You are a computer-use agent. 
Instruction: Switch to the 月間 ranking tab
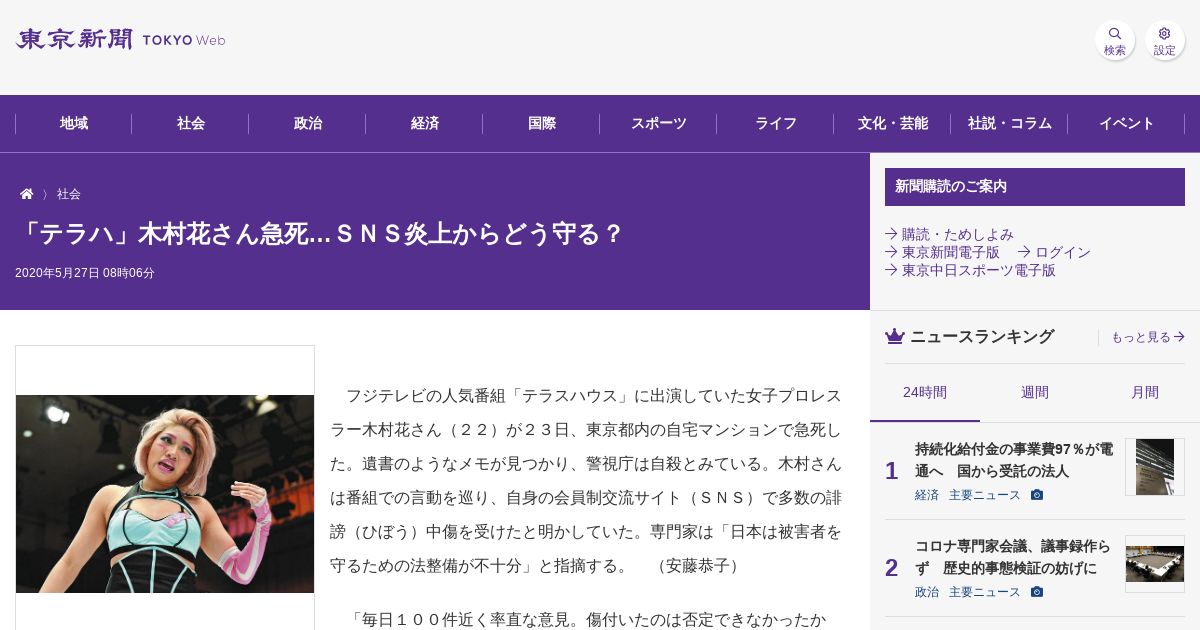(x=1145, y=393)
